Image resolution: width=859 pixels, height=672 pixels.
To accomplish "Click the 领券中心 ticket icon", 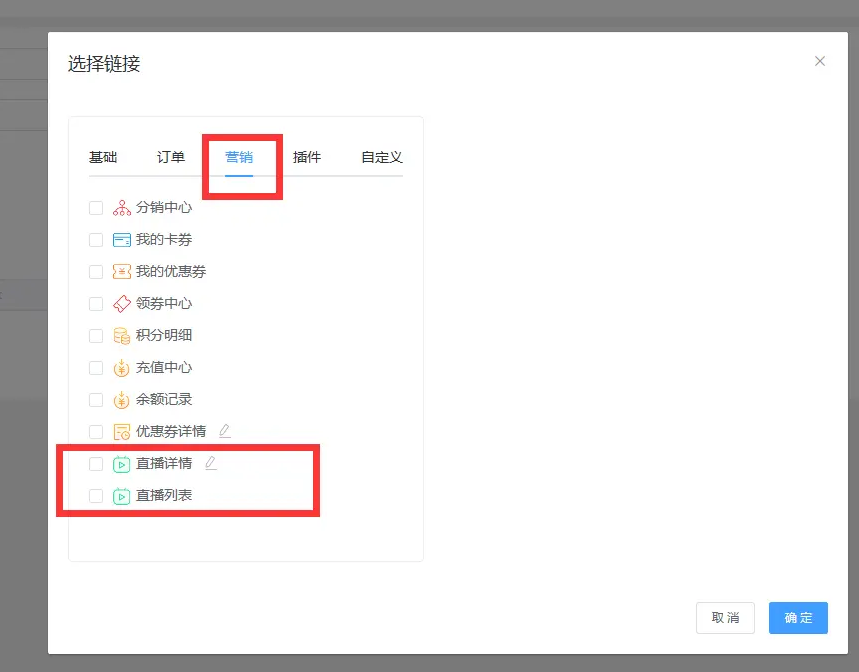I will [122, 304].
